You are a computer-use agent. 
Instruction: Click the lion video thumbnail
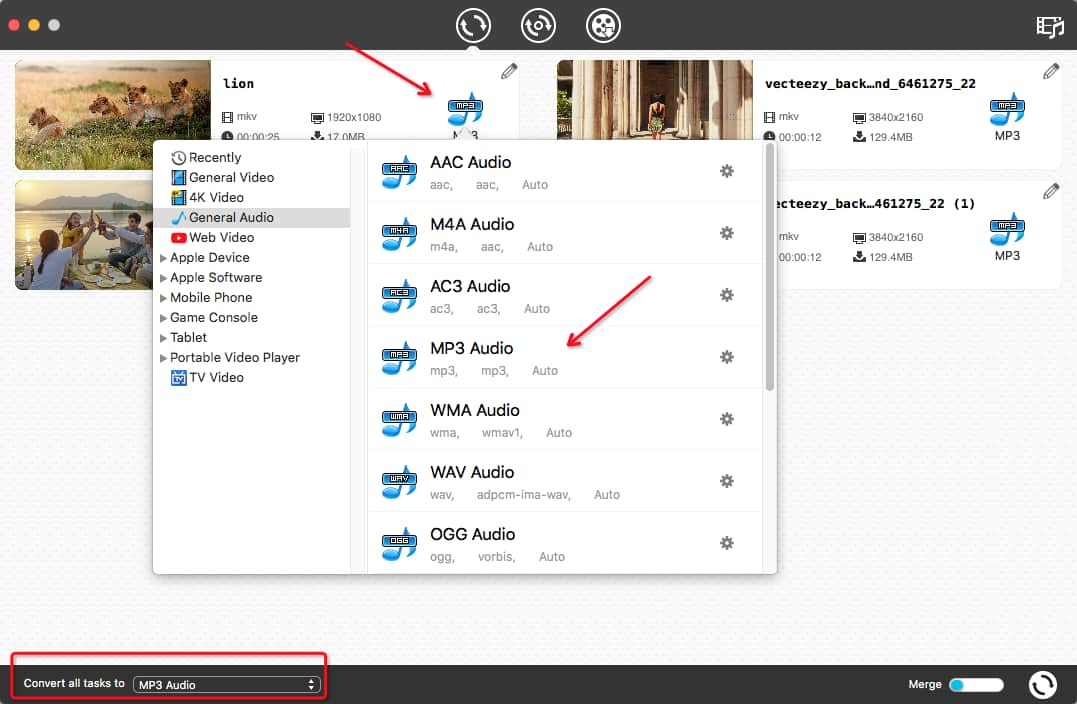coord(113,114)
